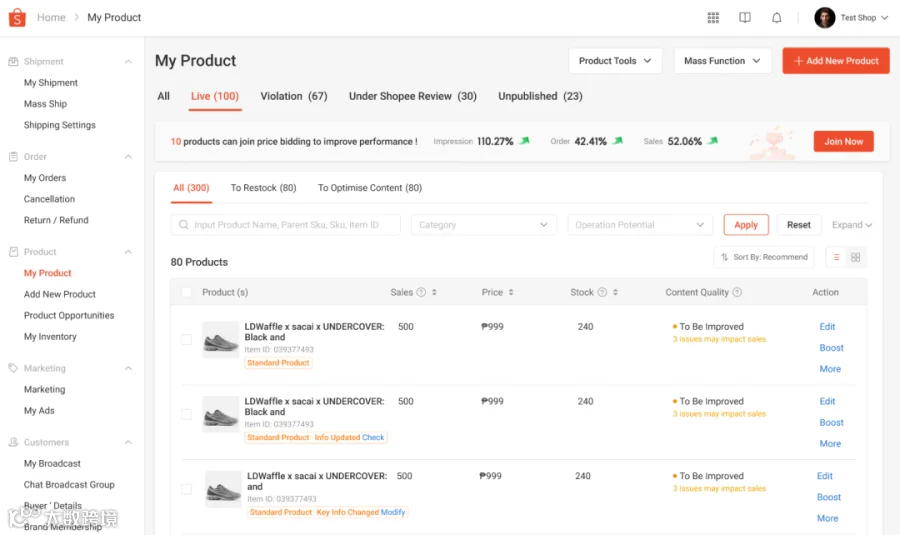
Task: Click the Add New Product button
Action: (836, 61)
